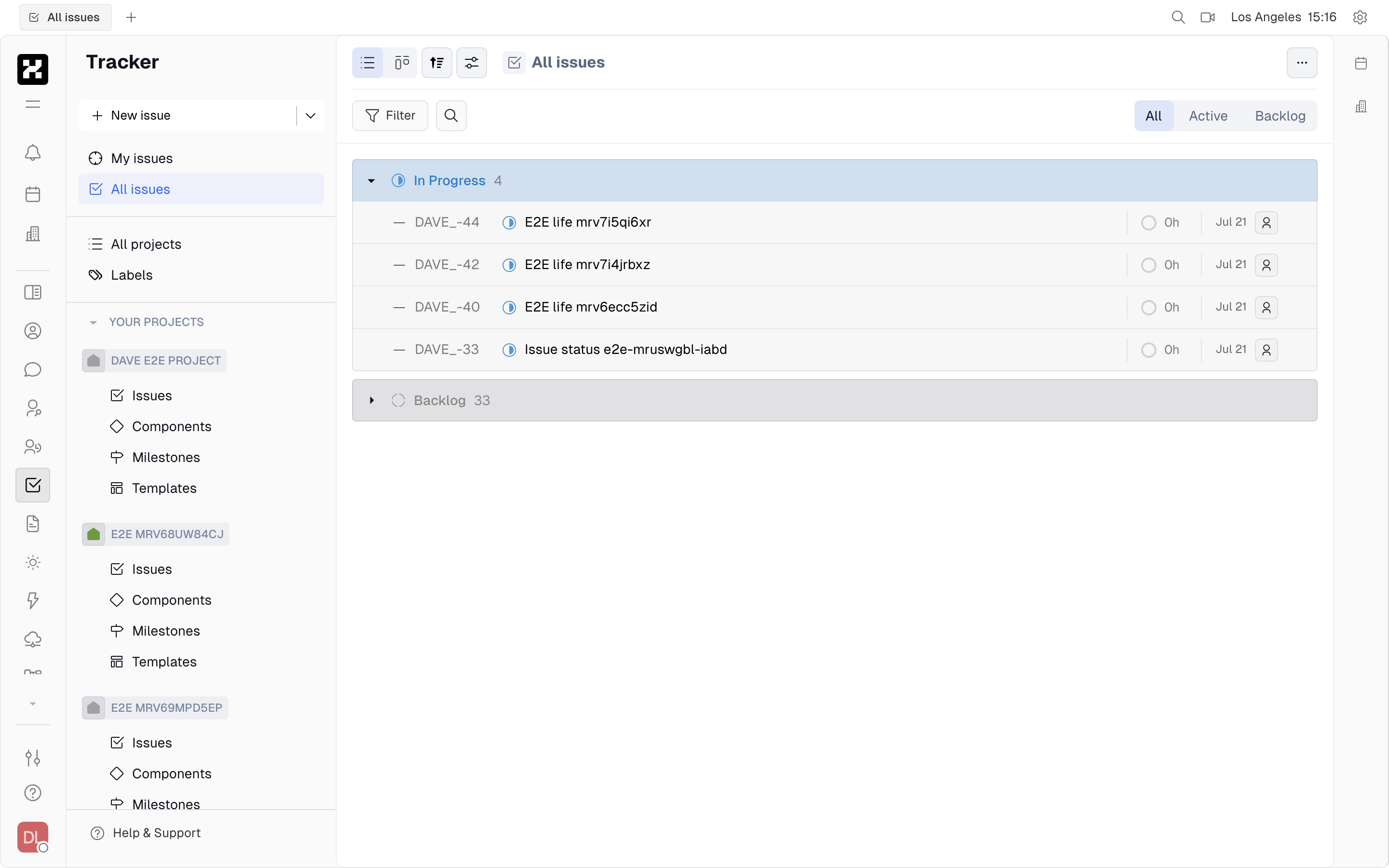Expand the down arrow in left rail
The image size is (1389, 868).
[33, 704]
